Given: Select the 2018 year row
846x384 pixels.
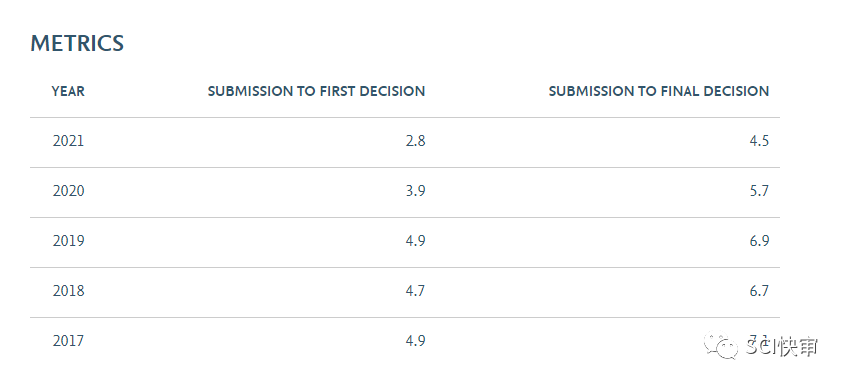Looking at the screenshot, I should point(405,292).
